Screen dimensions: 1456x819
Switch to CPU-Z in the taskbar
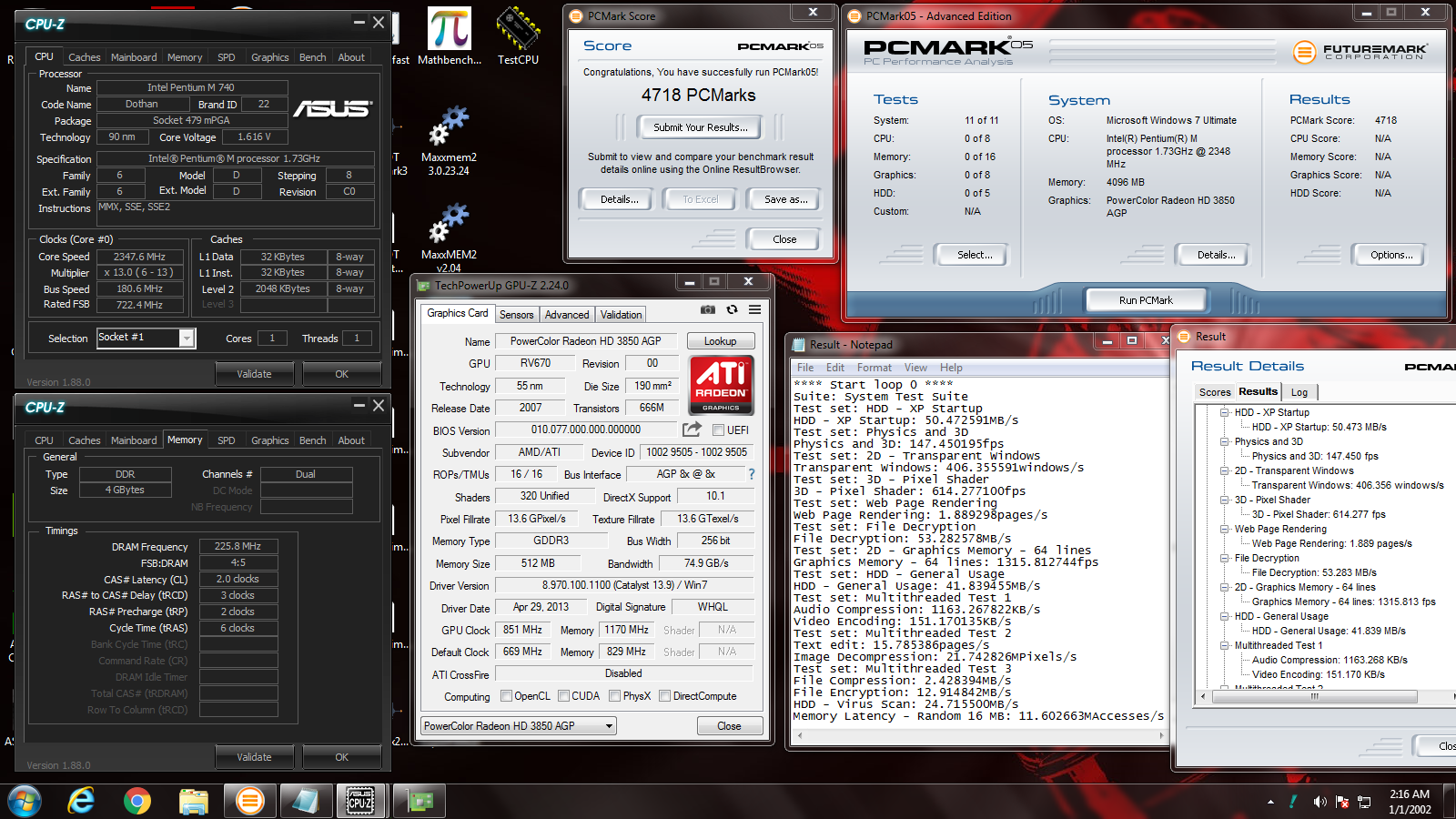click(360, 801)
